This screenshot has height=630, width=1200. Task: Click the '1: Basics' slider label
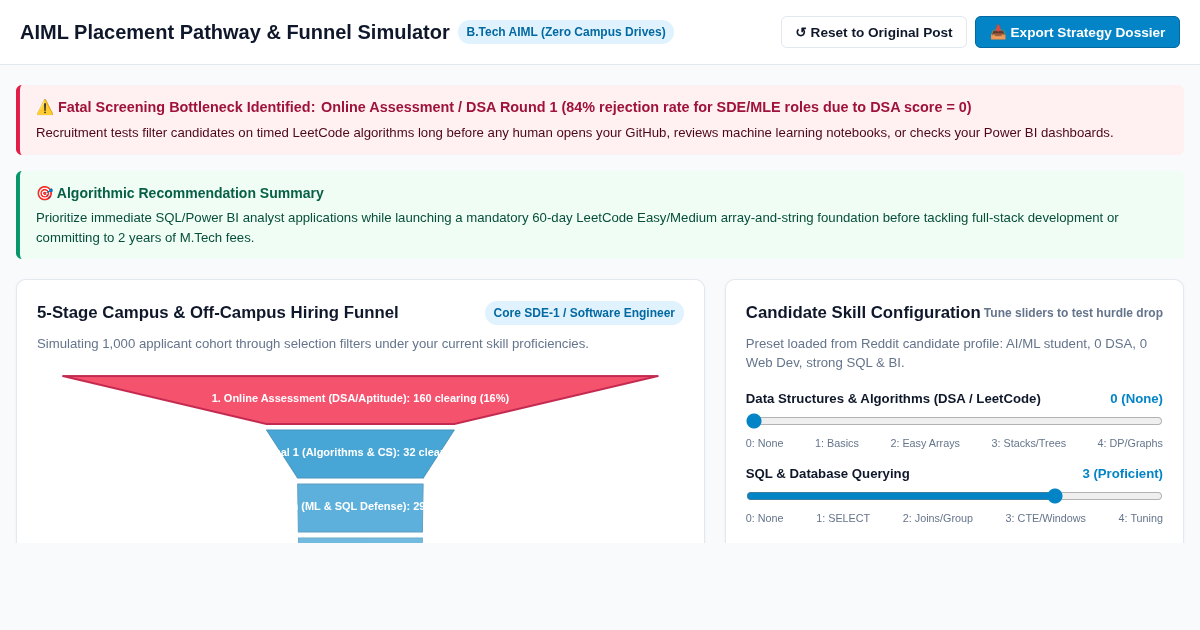tap(837, 443)
